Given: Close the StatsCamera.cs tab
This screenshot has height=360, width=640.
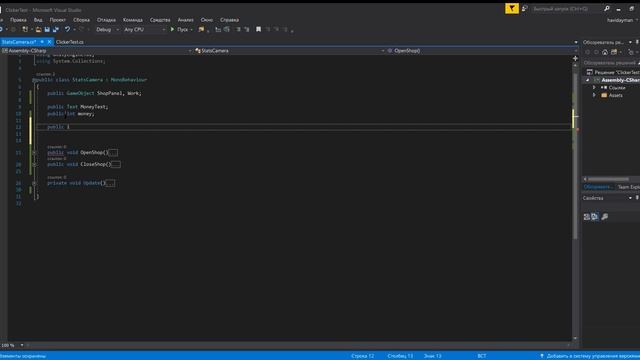Looking at the screenshot, I should 49,42.
